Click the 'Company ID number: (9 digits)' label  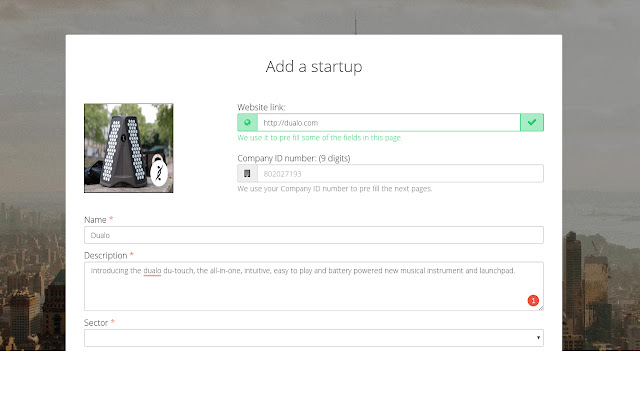(x=294, y=158)
